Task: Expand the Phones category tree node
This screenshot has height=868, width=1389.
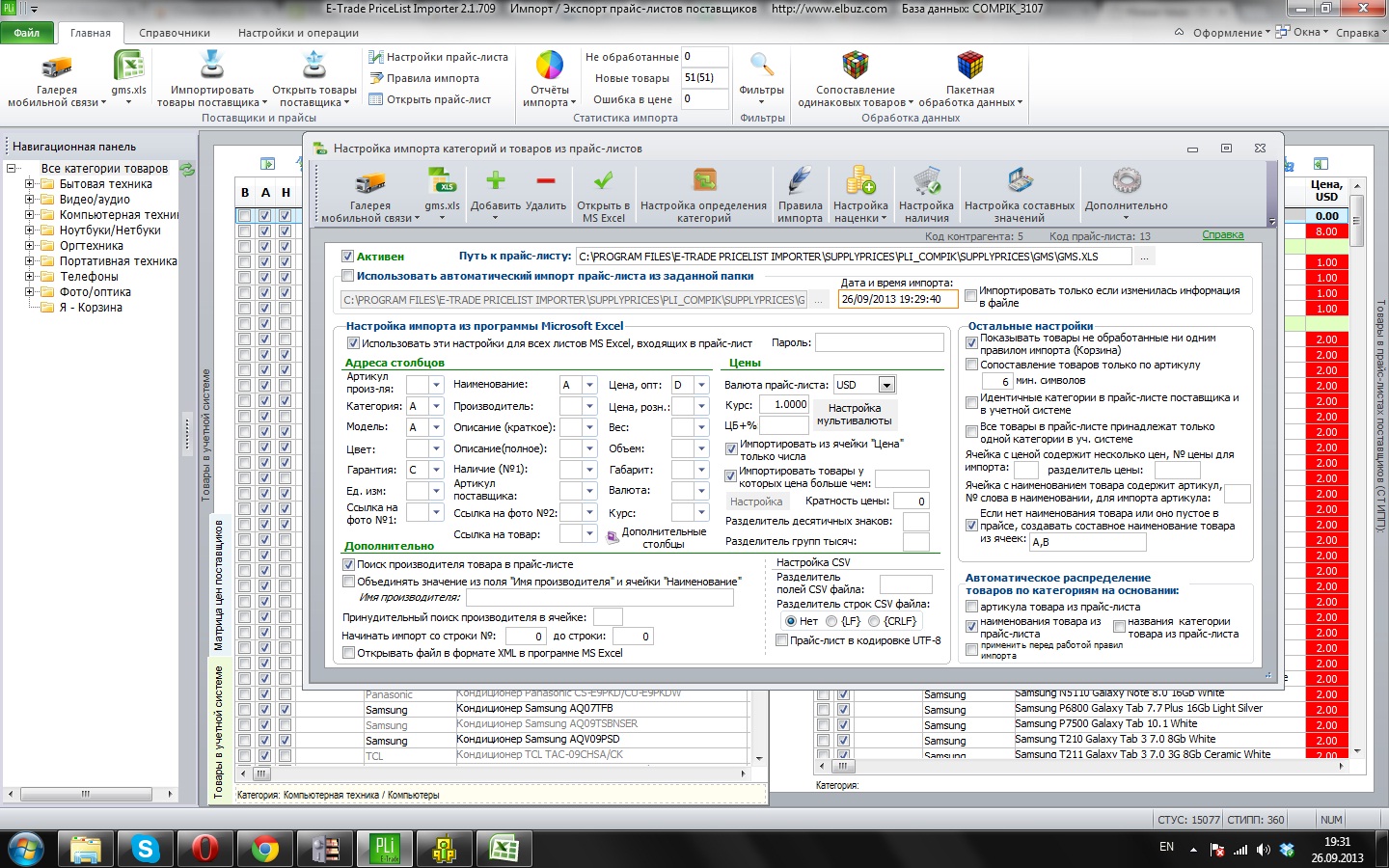Action: point(29,277)
